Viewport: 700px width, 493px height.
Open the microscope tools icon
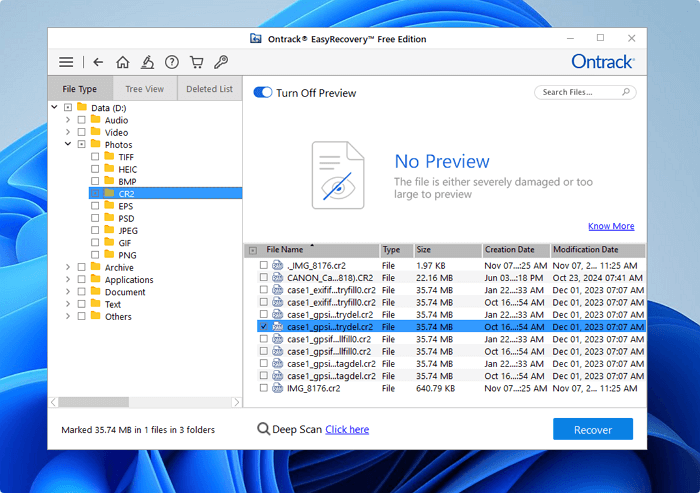[147, 62]
